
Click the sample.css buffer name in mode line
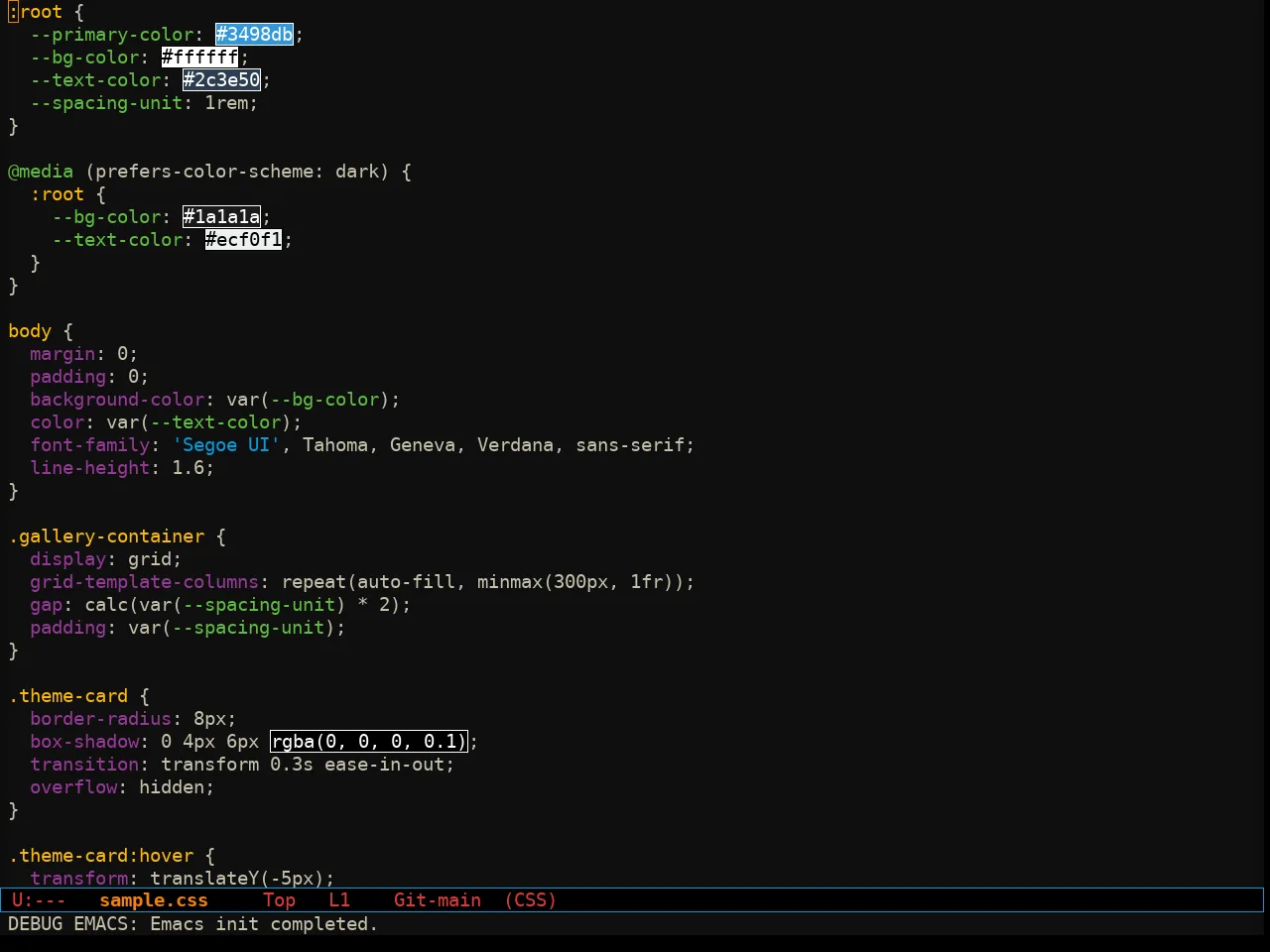tap(154, 900)
